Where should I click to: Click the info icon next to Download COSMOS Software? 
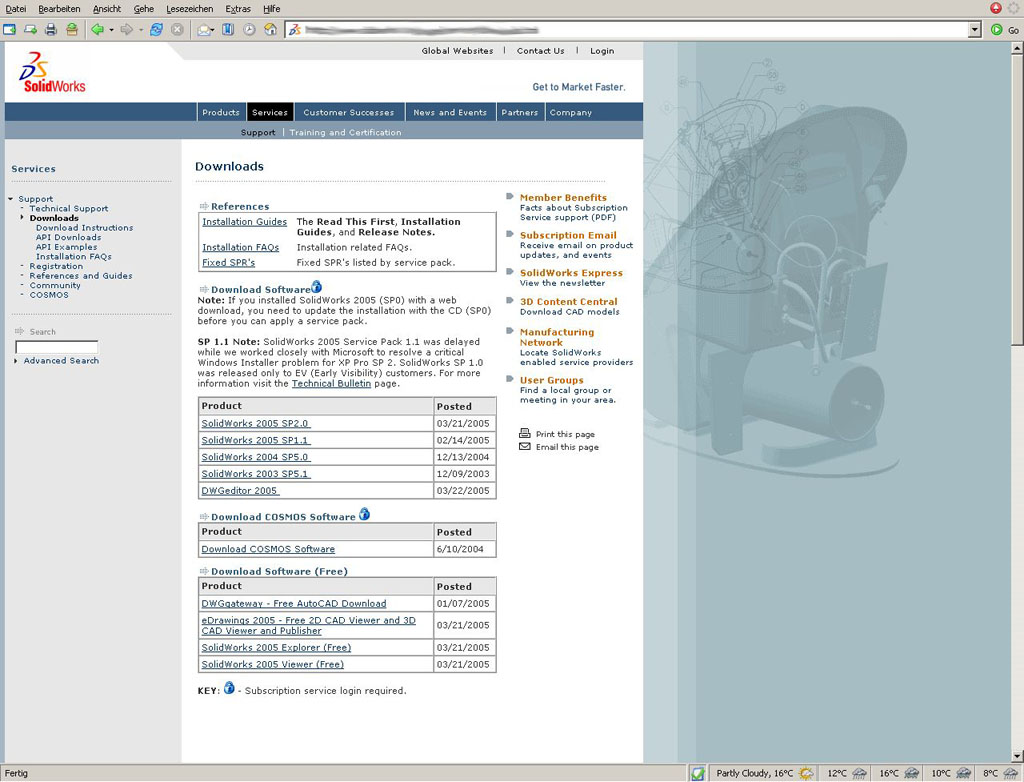364,514
